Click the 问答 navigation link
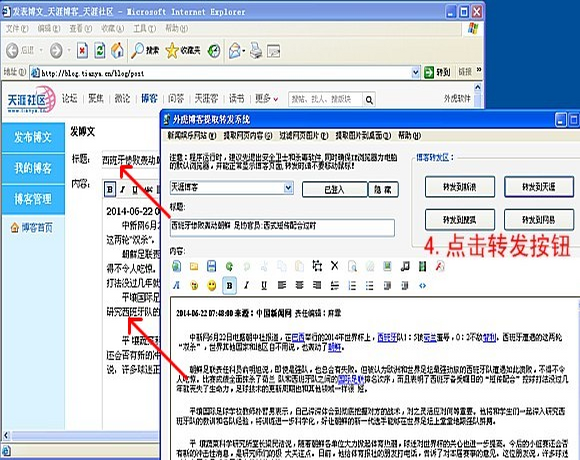This screenshot has height=460, width=580. click(176, 98)
